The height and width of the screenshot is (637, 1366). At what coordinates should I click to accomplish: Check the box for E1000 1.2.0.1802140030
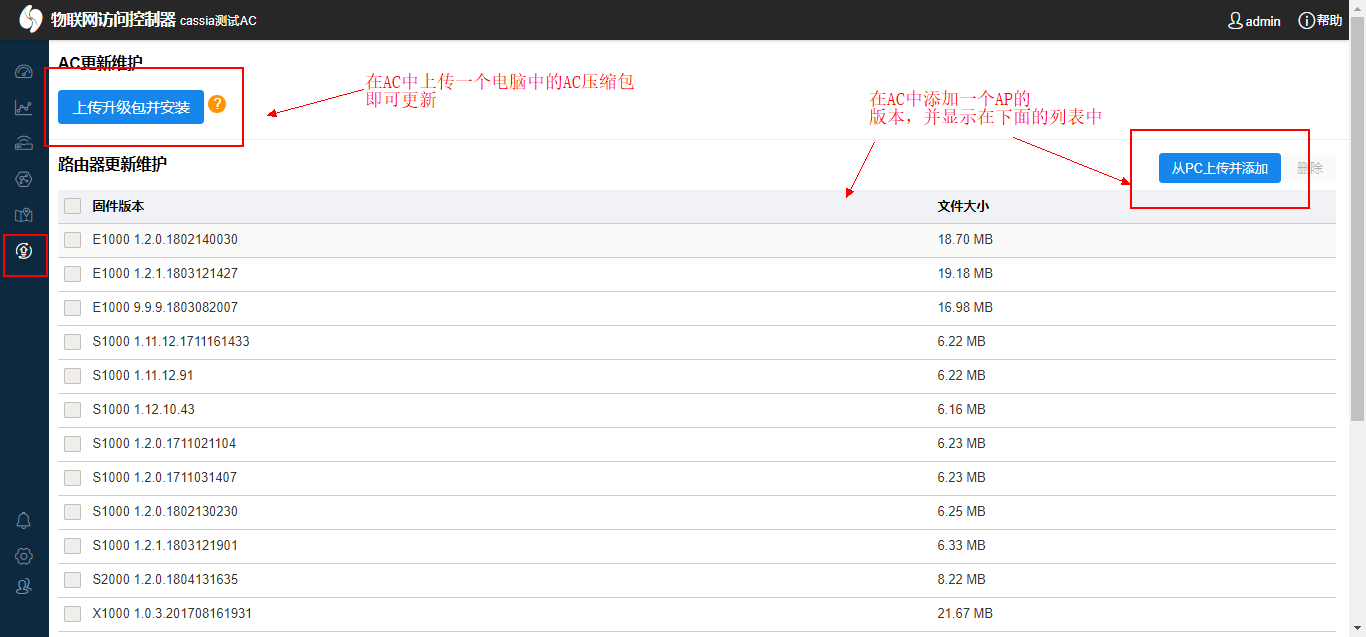pyautogui.click(x=72, y=240)
